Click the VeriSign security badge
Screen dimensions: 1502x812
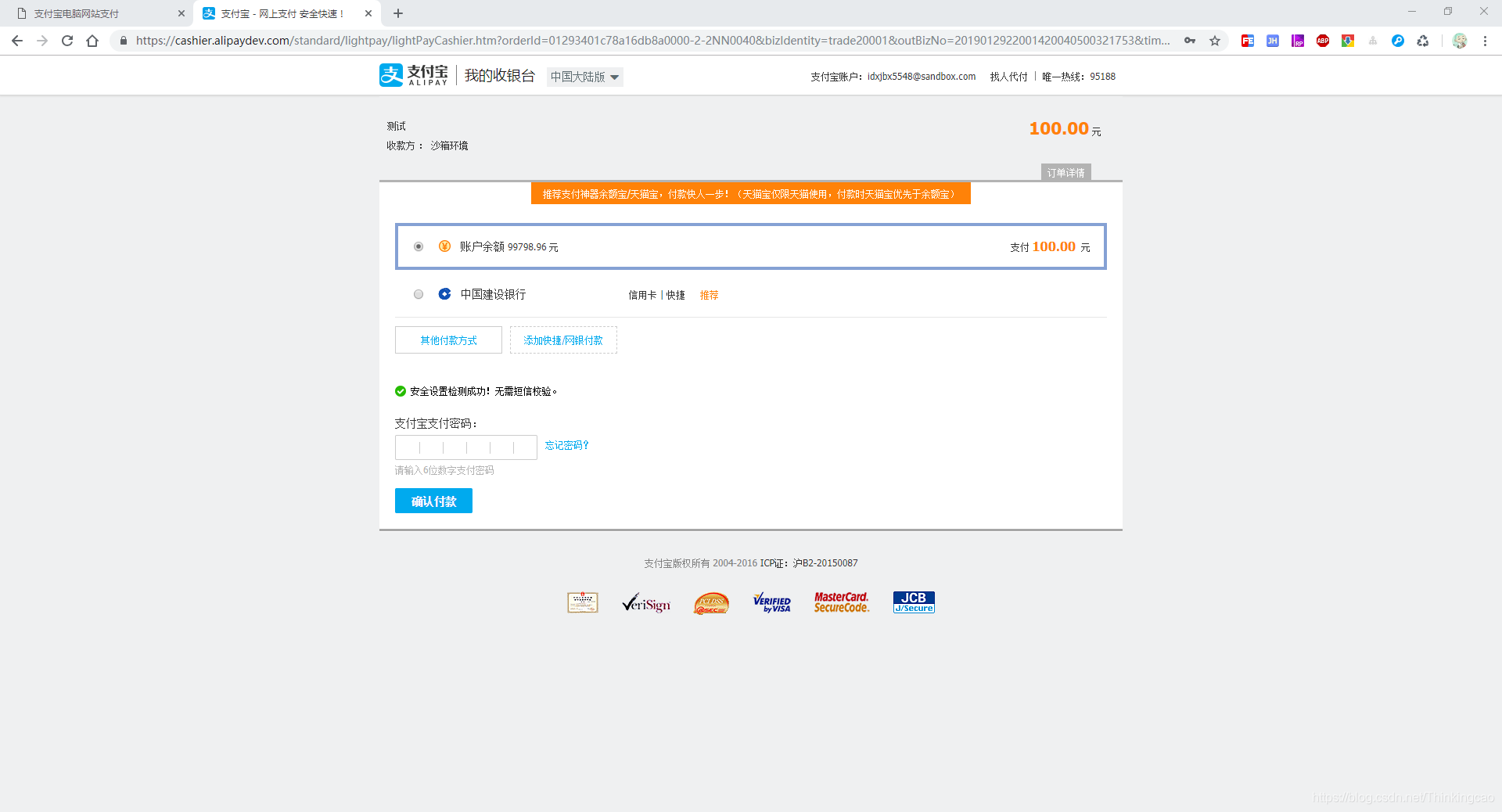[x=646, y=602]
